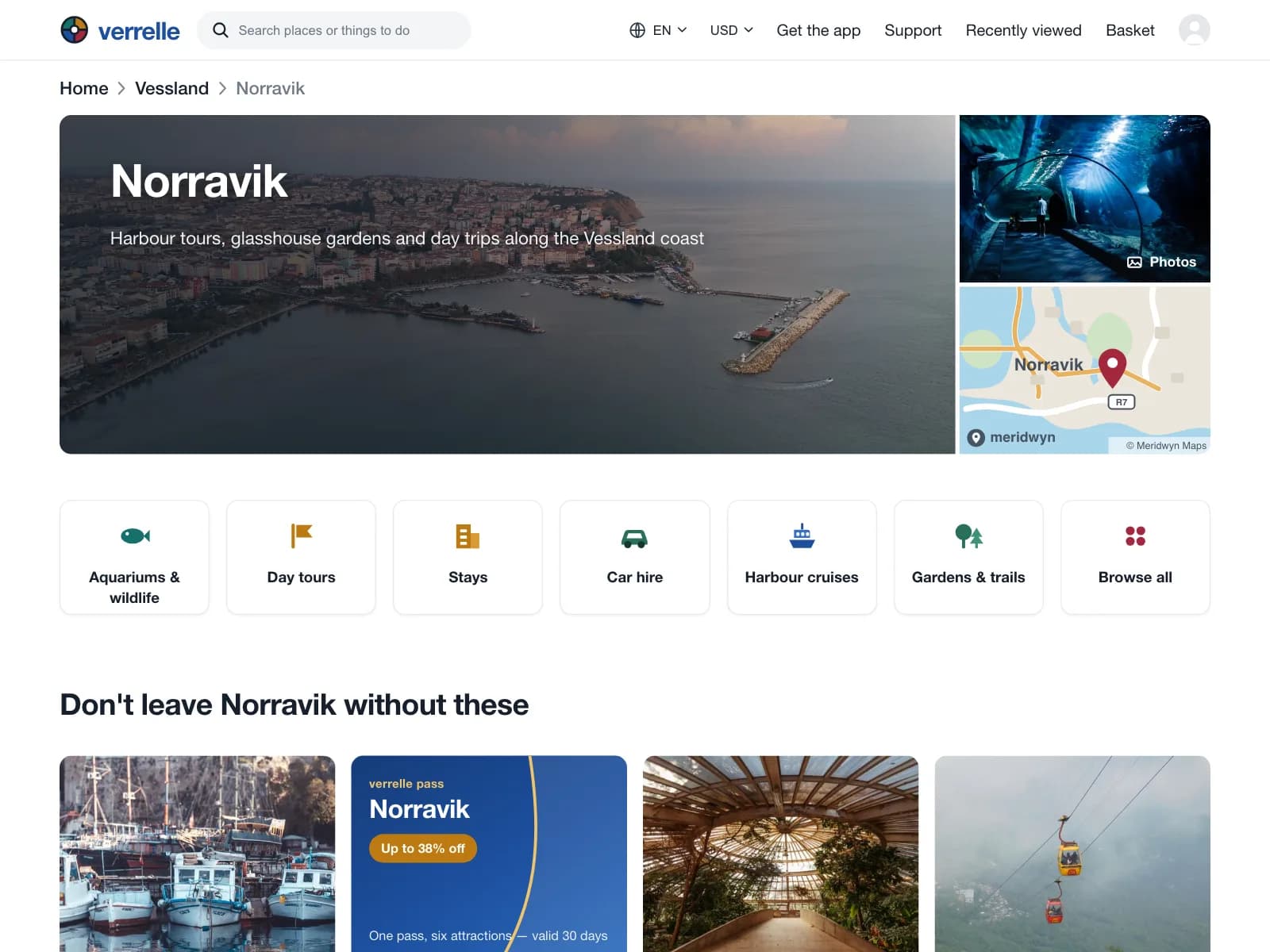Select Stays category label

468,577
